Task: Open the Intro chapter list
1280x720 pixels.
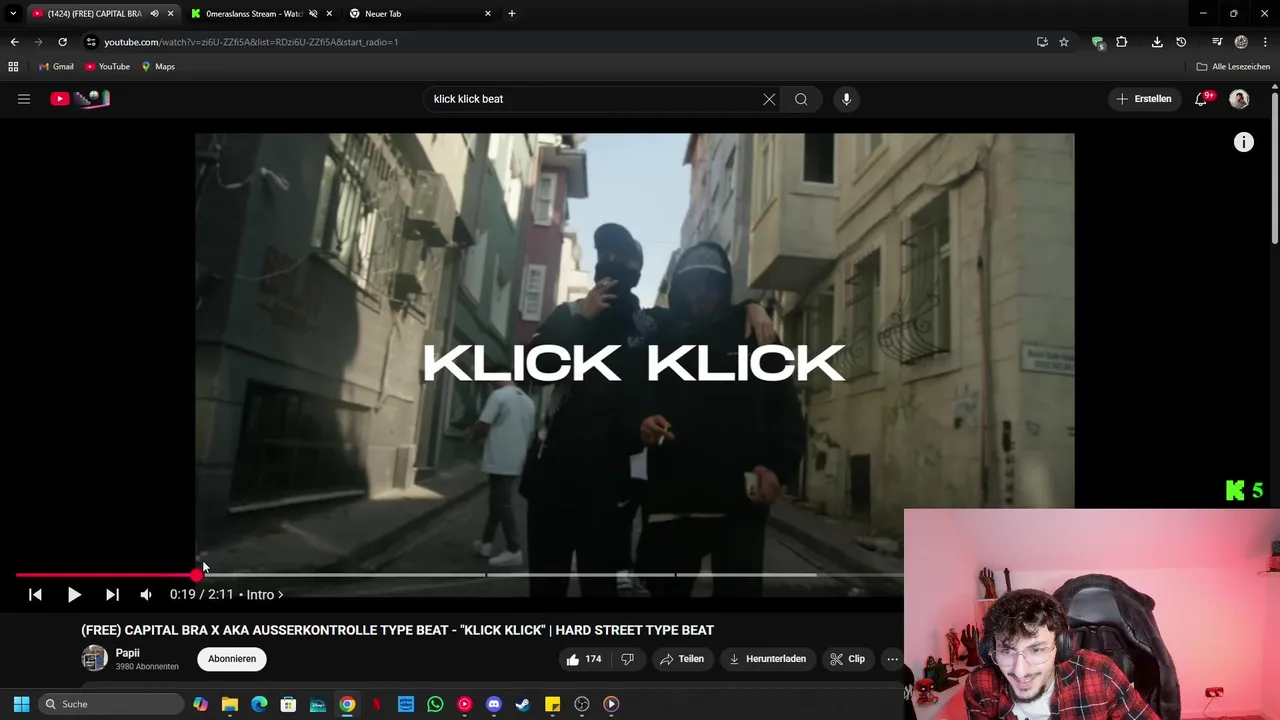Action: click(x=264, y=594)
